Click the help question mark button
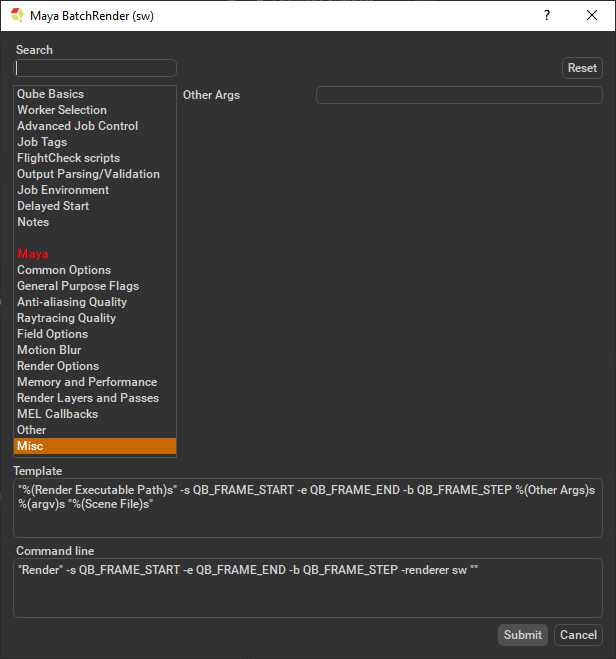Viewport: 616px width, 659px height. (x=546, y=16)
